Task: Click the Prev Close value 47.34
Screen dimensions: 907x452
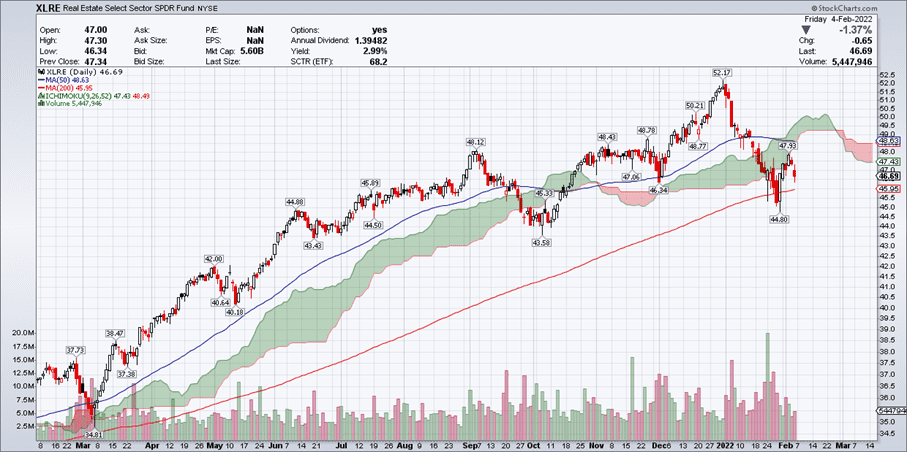Action: [94, 61]
